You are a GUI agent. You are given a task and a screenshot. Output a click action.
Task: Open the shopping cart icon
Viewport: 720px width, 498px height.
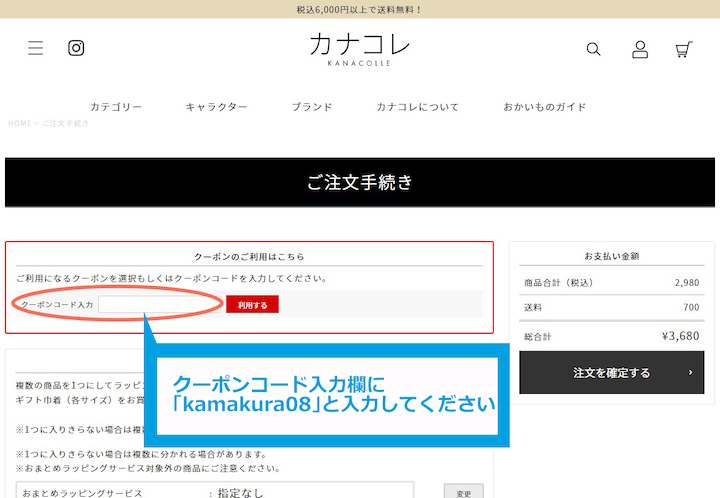point(684,49)
